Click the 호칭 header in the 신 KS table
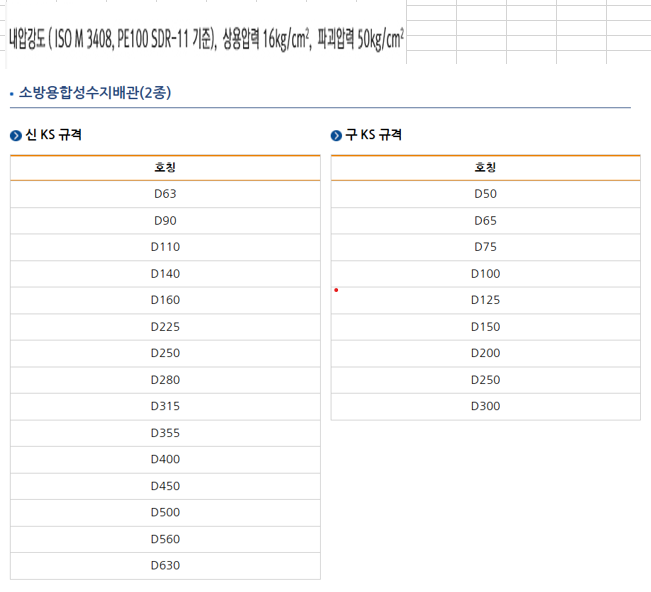The height and width of the screenshot is (592, 651). [x=165, y=168]
